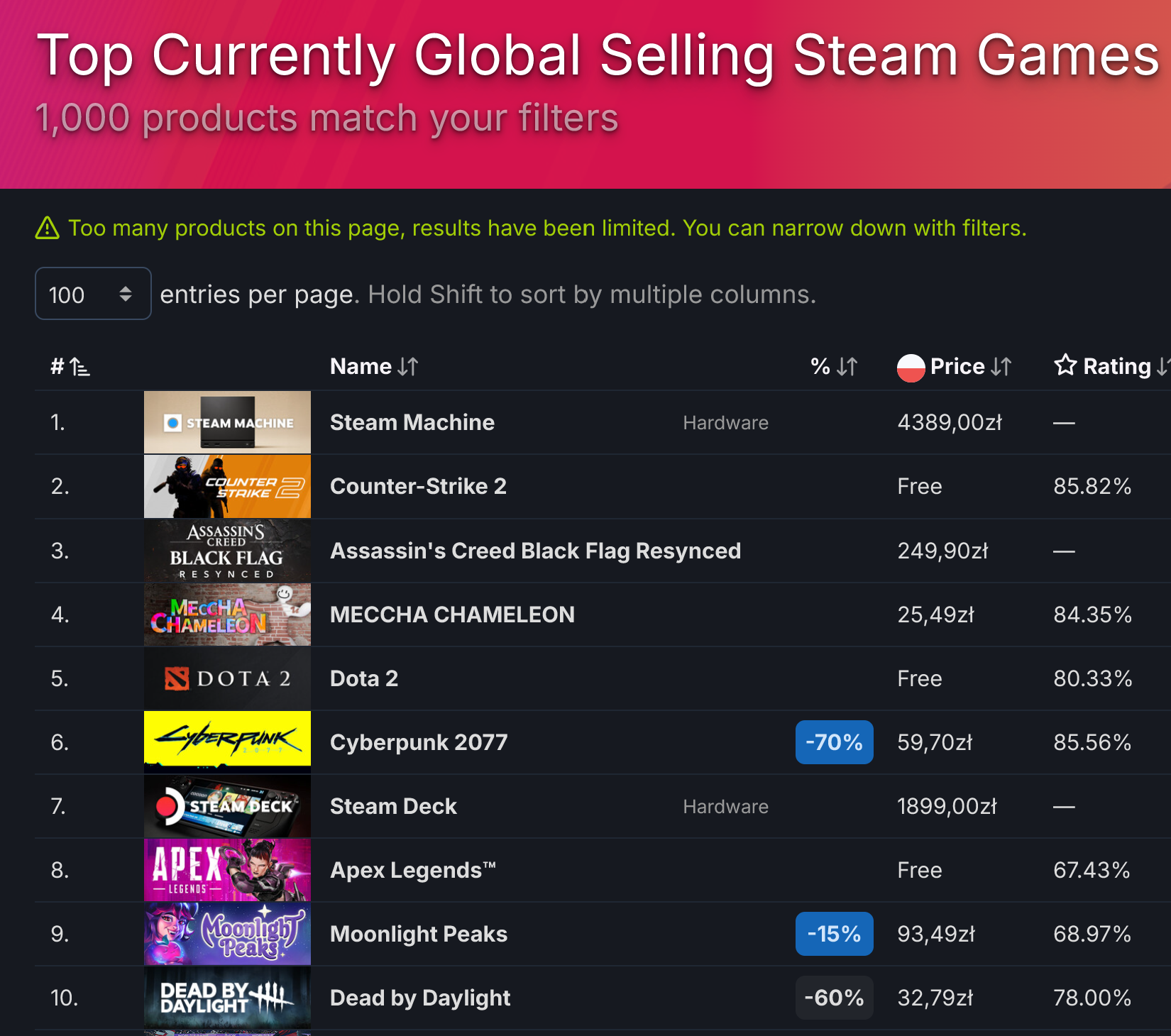Click the Rating star icon
The height and width of the screenshot is (1036, 1171).
coord(1065,365)
